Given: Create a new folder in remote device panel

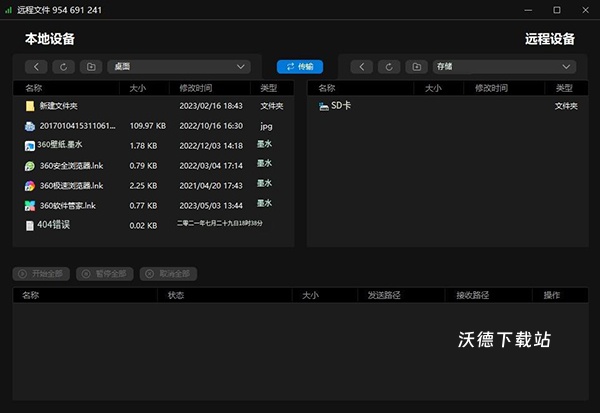Looking at the screenshot, I should 417,67.
